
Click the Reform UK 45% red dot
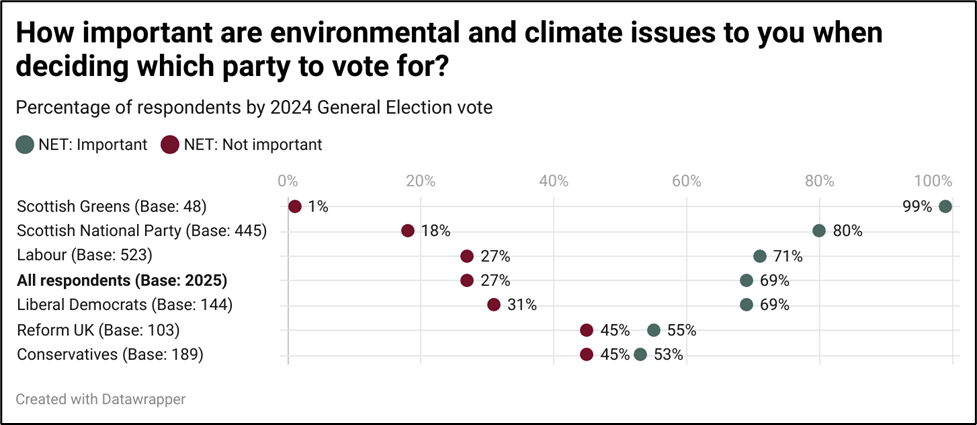coord(587,330)
